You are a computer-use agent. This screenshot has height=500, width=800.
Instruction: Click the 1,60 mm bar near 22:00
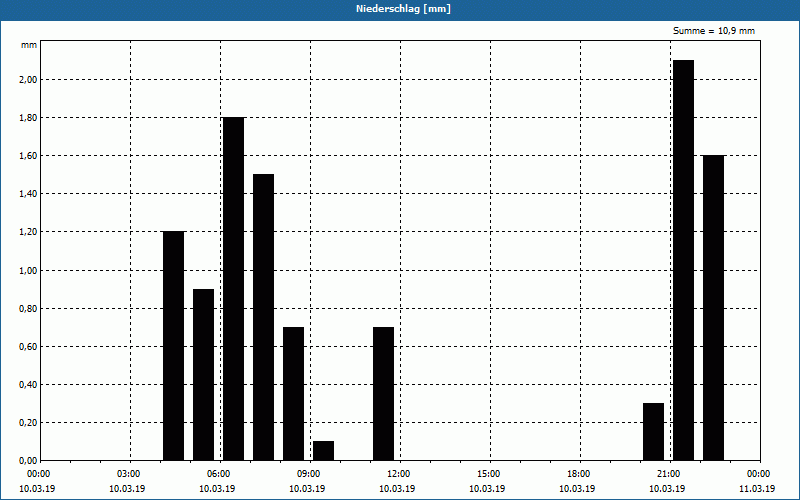point(713,308)
